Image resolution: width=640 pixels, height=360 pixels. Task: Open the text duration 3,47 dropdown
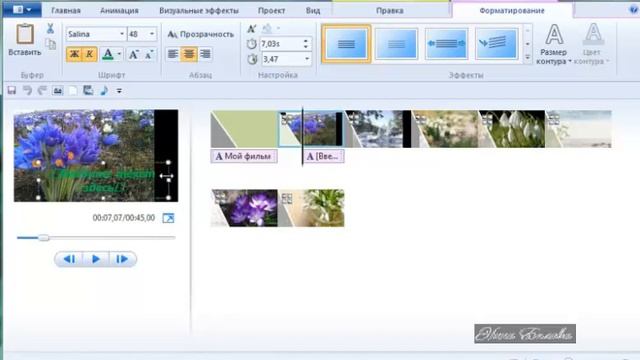click(x=307, y=59)
